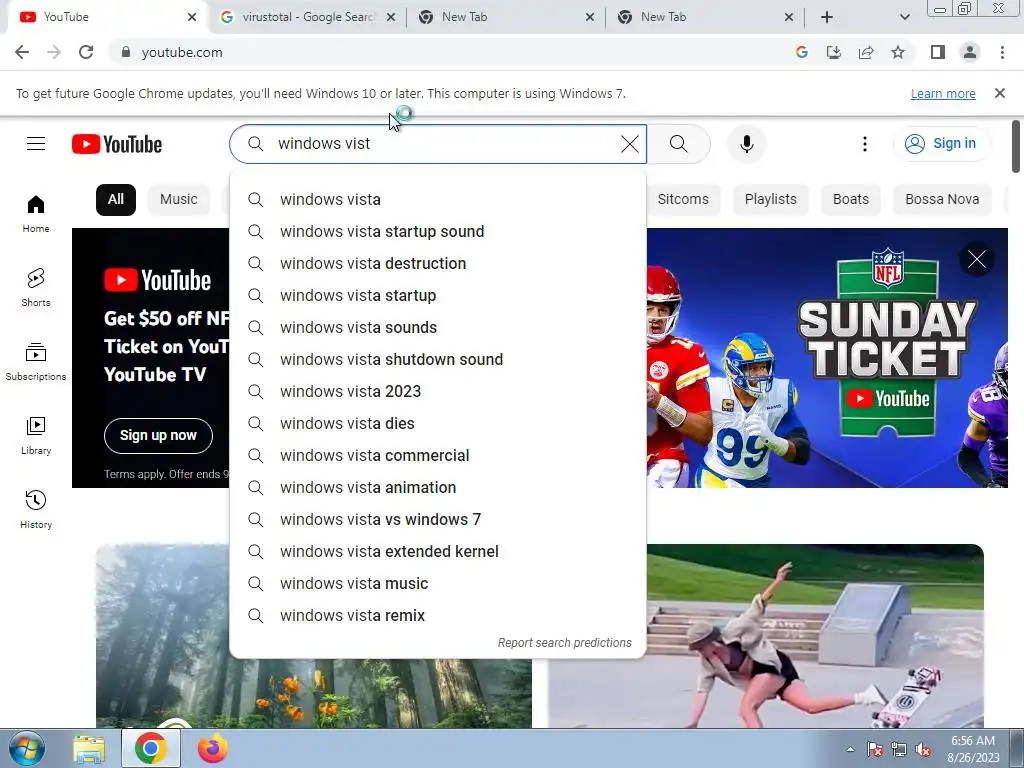Click the install app icon in address bar

tap(834, 52)
